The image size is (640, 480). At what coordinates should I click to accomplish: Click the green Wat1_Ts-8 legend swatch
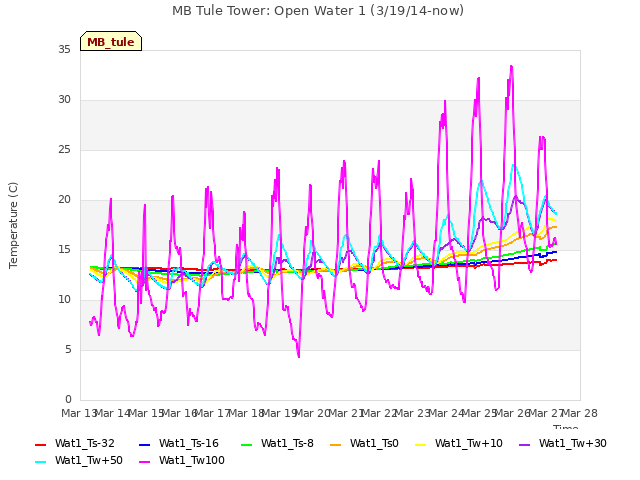tap(247, 444)
